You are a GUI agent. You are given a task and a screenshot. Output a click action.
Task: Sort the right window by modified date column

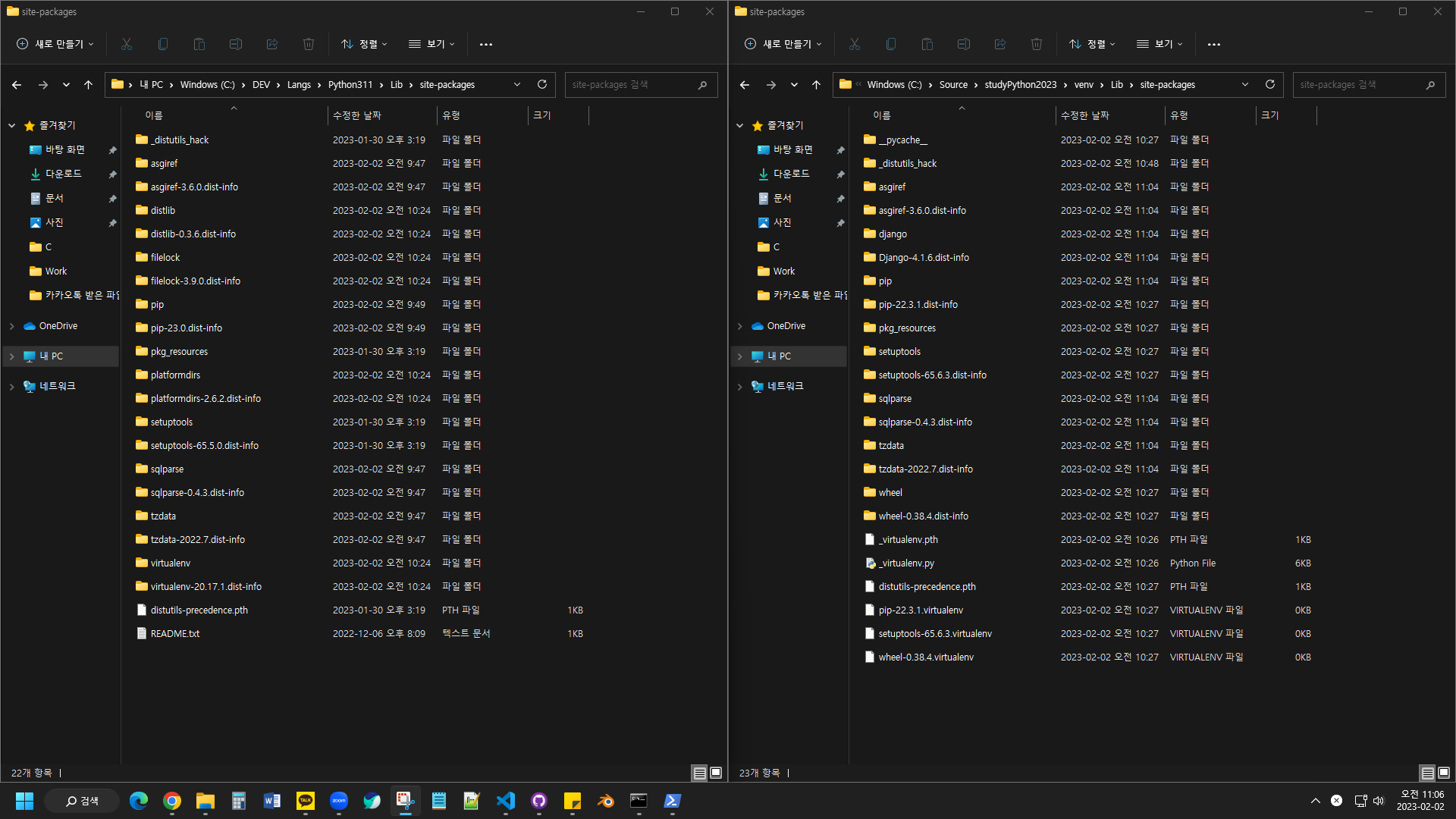(1084, 115)
